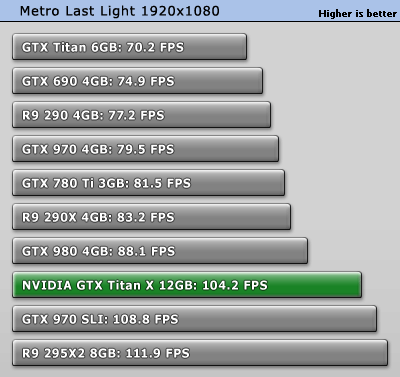400x377 pixels.
Task: Select the R9 290X 4GB 83.2 FPS bar
Action: pos(152,217)
